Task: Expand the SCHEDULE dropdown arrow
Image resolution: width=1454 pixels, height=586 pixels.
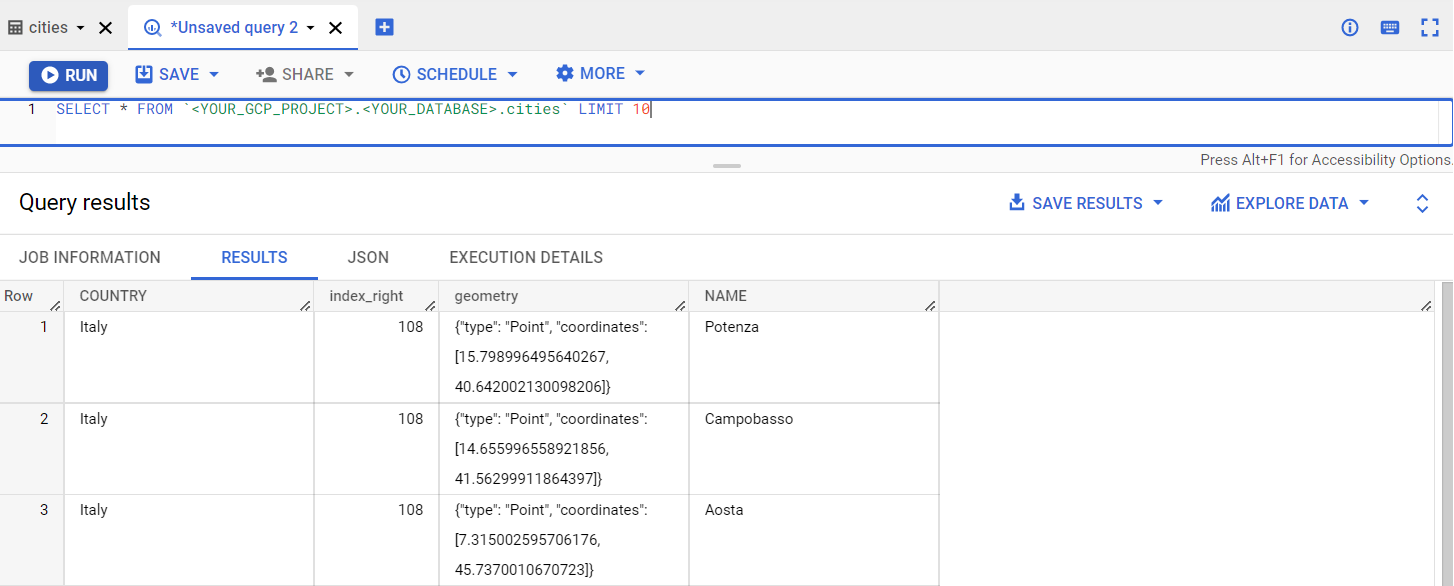Action: [x=512, y=75]
